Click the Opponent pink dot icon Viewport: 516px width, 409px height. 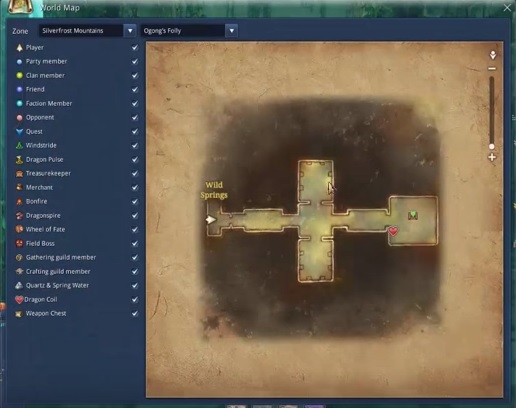(x=19, y=118)
